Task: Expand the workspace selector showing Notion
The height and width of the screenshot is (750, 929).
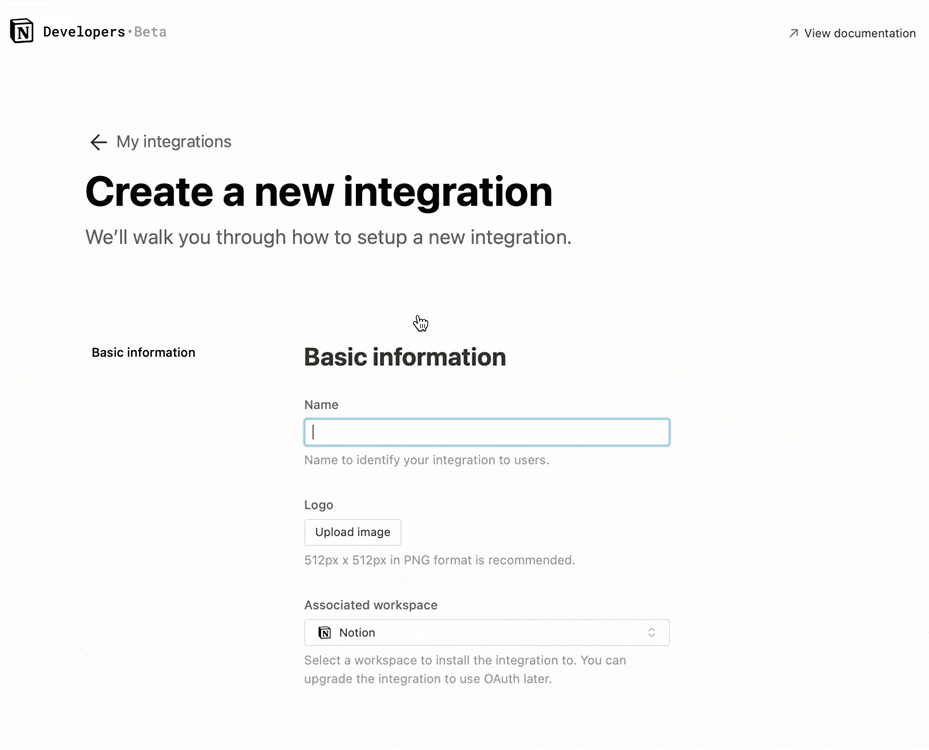Action: click(486, 632)
